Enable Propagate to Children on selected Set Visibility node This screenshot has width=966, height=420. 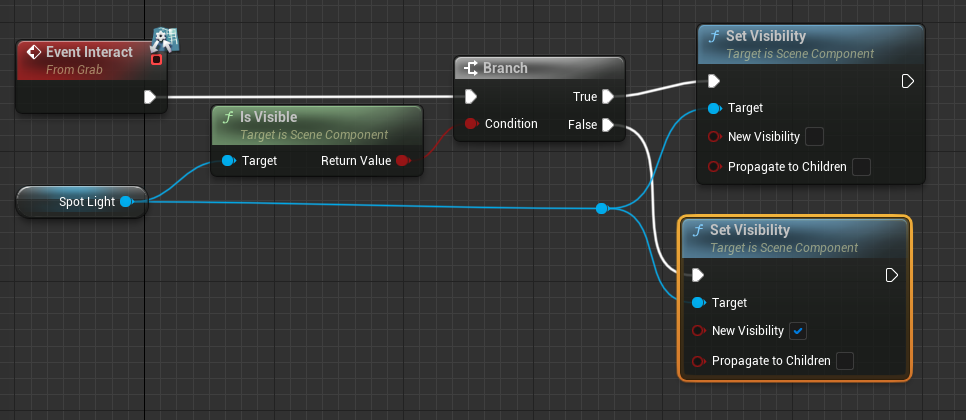(x=845, y=361)
